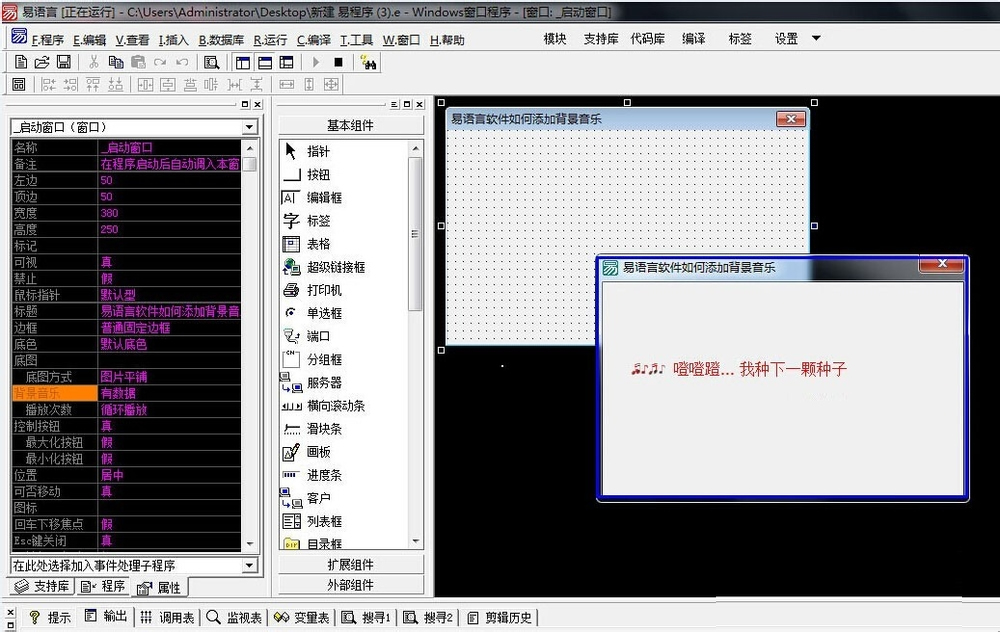Click the Open file folder icon
The image size is (1000, 632).
pyautogui.click(x=42, y=62)
